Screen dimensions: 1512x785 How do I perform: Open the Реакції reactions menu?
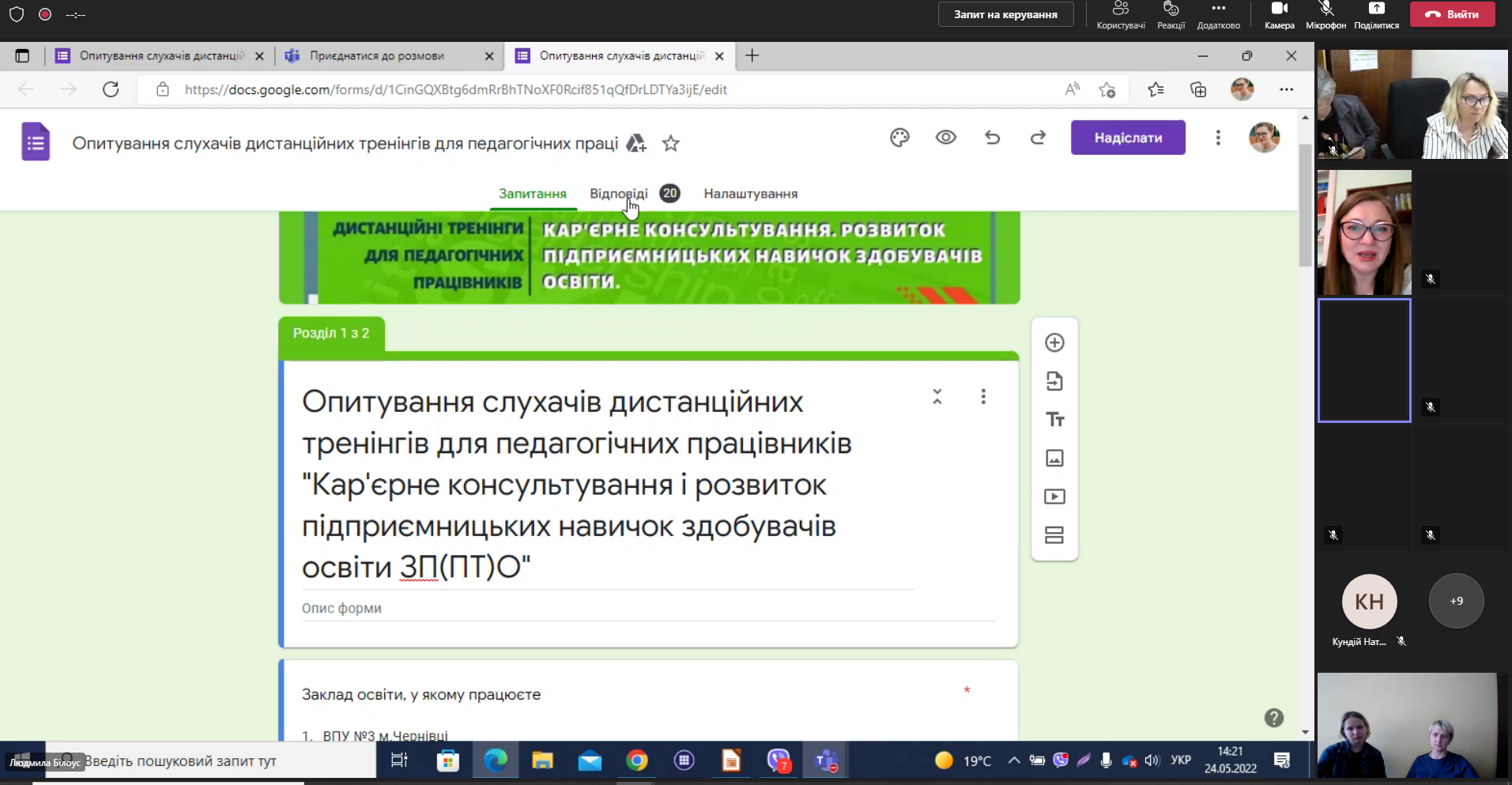click(1171, 15)
